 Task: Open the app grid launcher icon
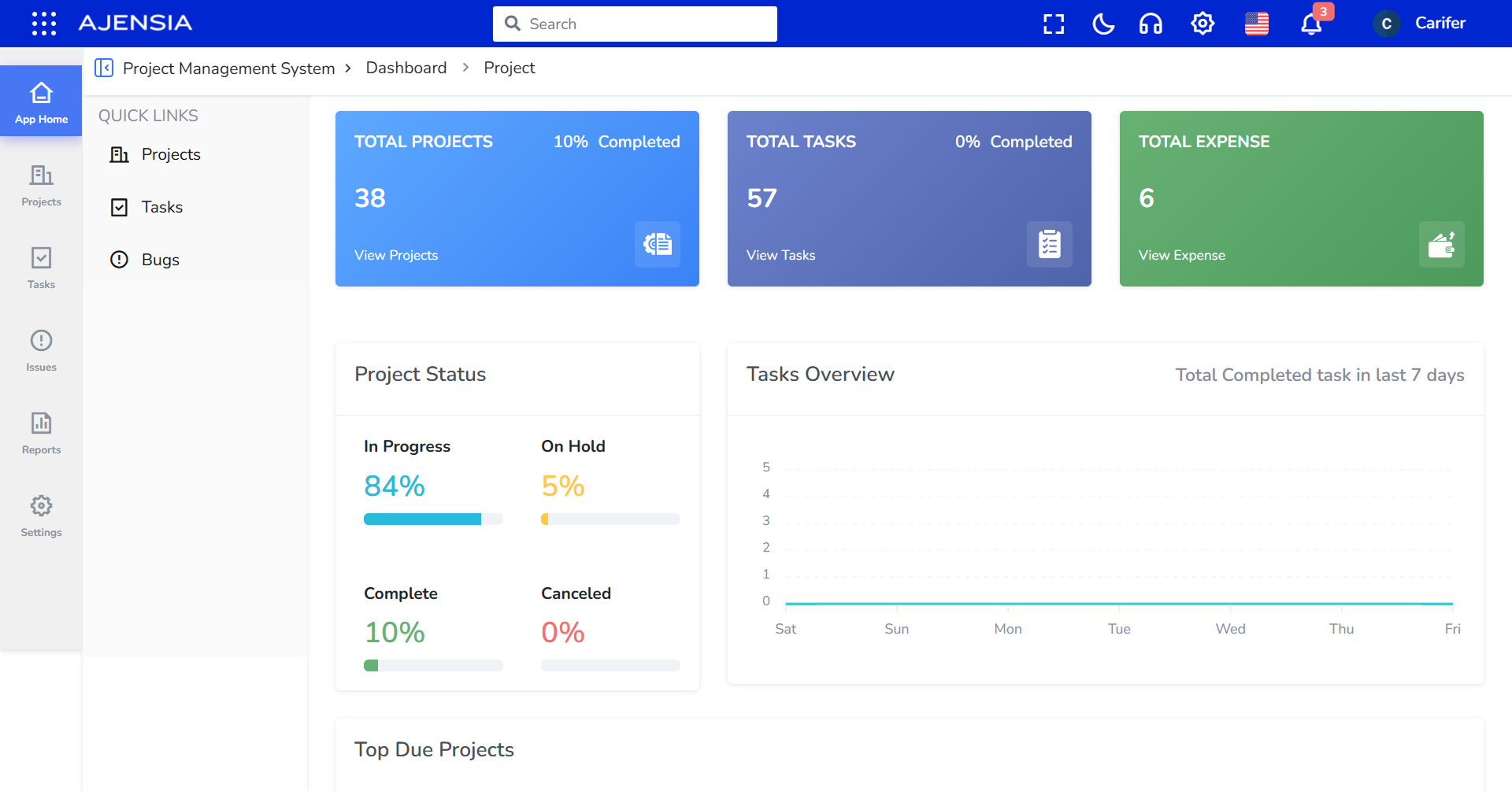(44, 24)
